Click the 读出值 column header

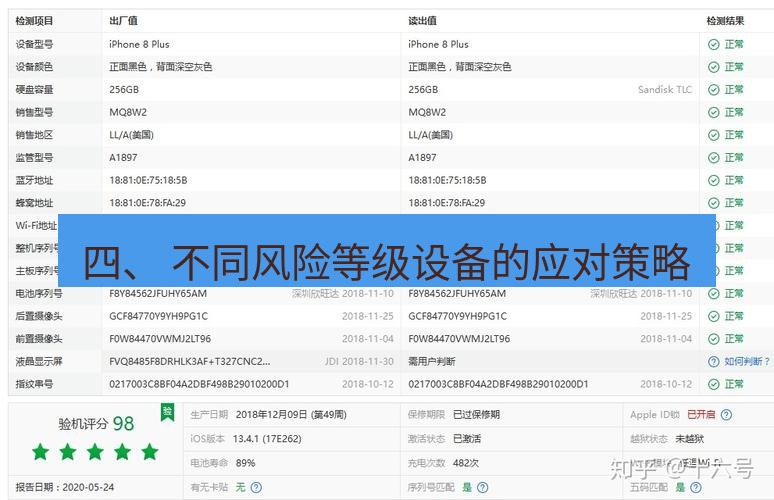[422, 21]
